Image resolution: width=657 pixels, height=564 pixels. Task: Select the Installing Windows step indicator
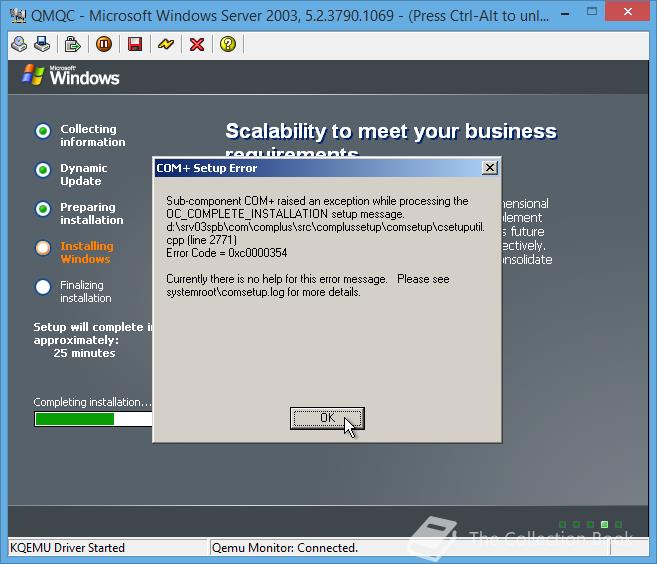[x=43, y=248]
